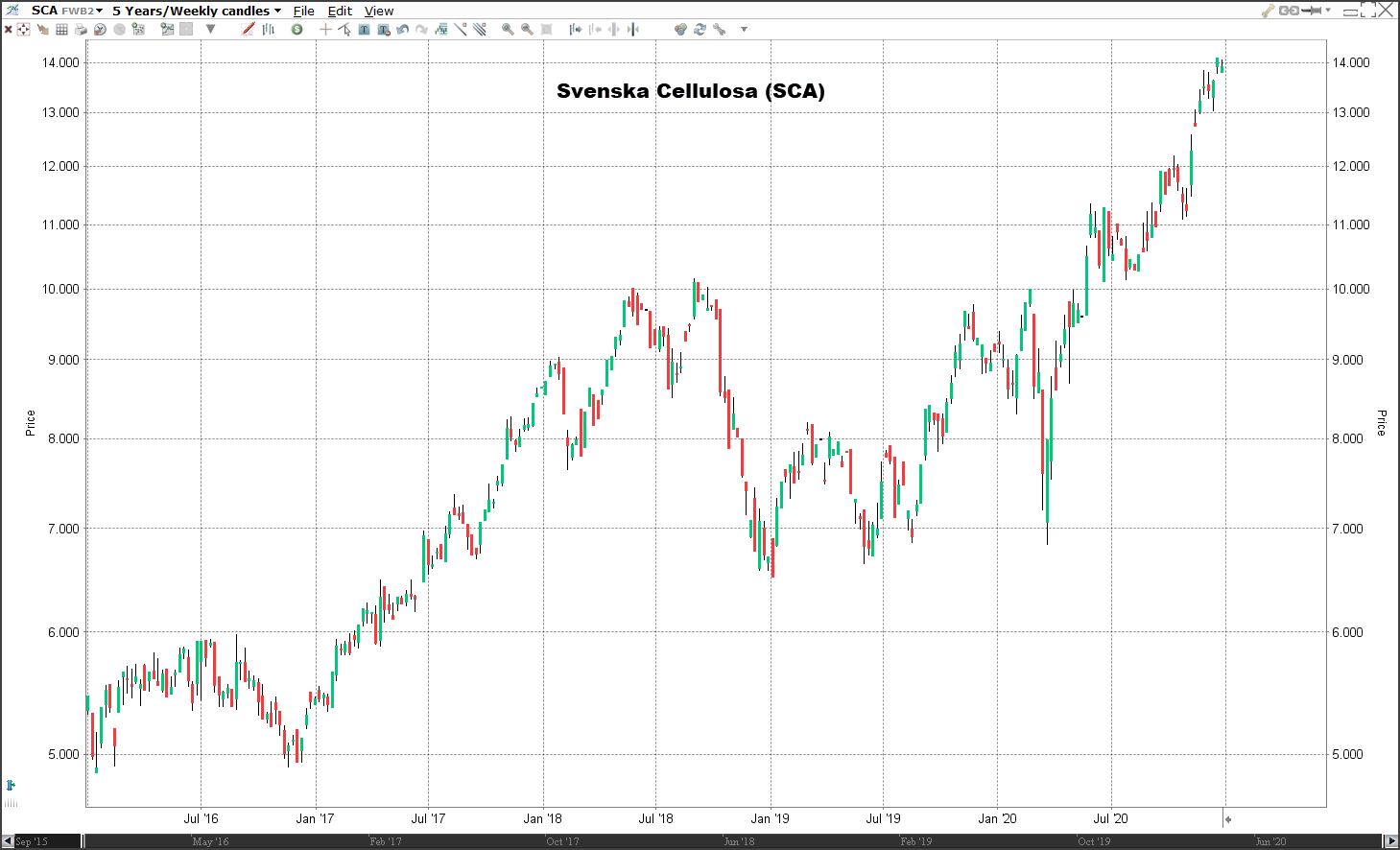The width and height of the screenshot is (1400, 850).
Task: Click the red X remove icon in toolbar
Action: pos(9,30)
